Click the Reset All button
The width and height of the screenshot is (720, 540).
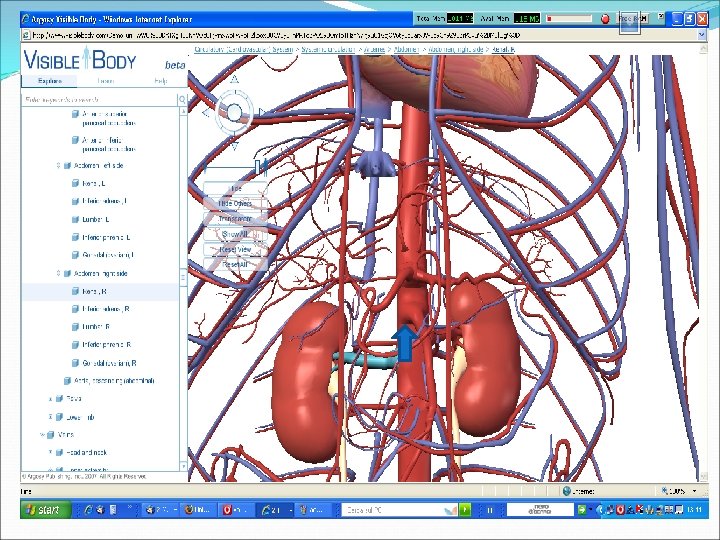tap(235, 264)
